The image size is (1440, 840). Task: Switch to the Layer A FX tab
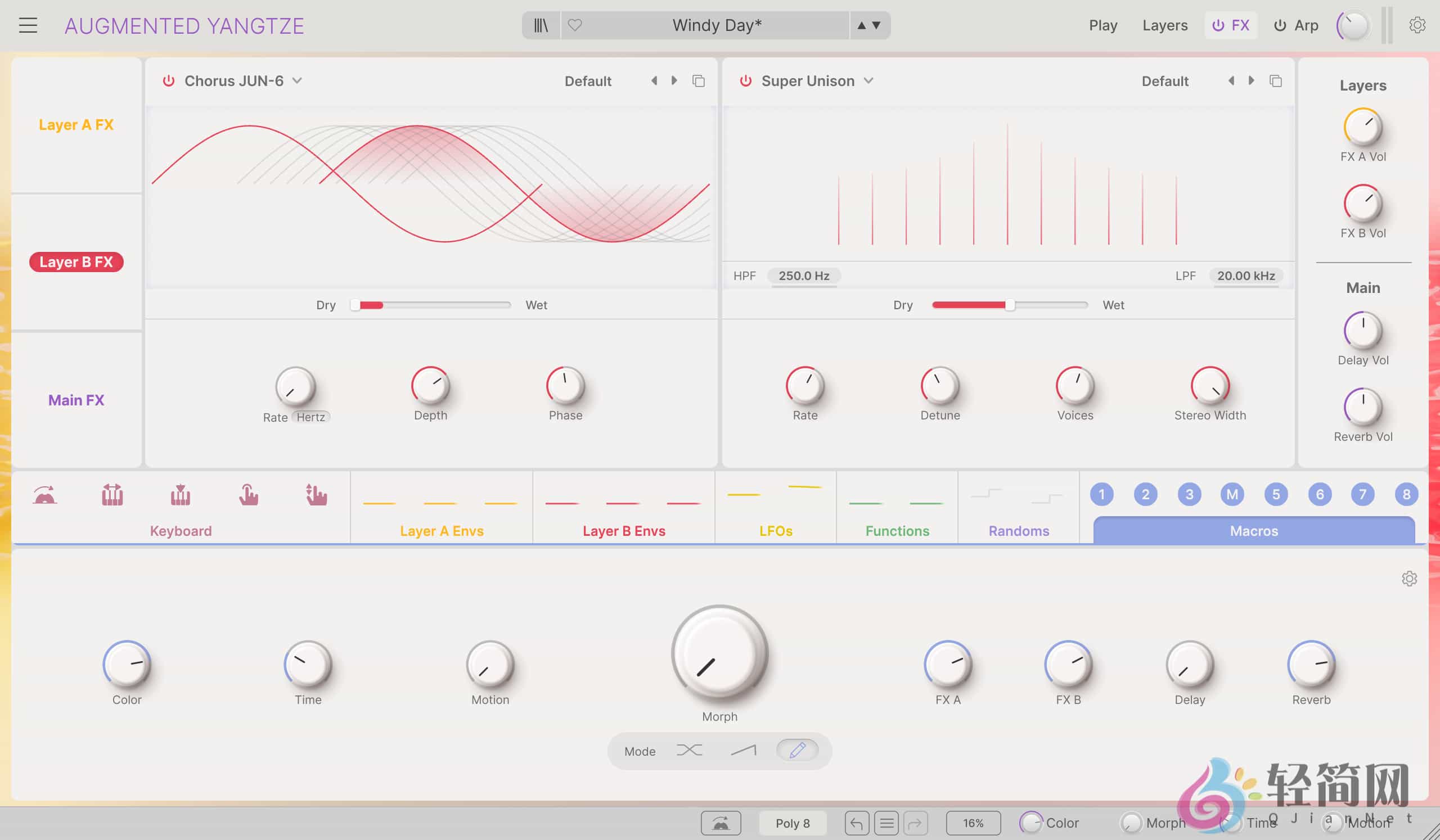click(76, 124)
